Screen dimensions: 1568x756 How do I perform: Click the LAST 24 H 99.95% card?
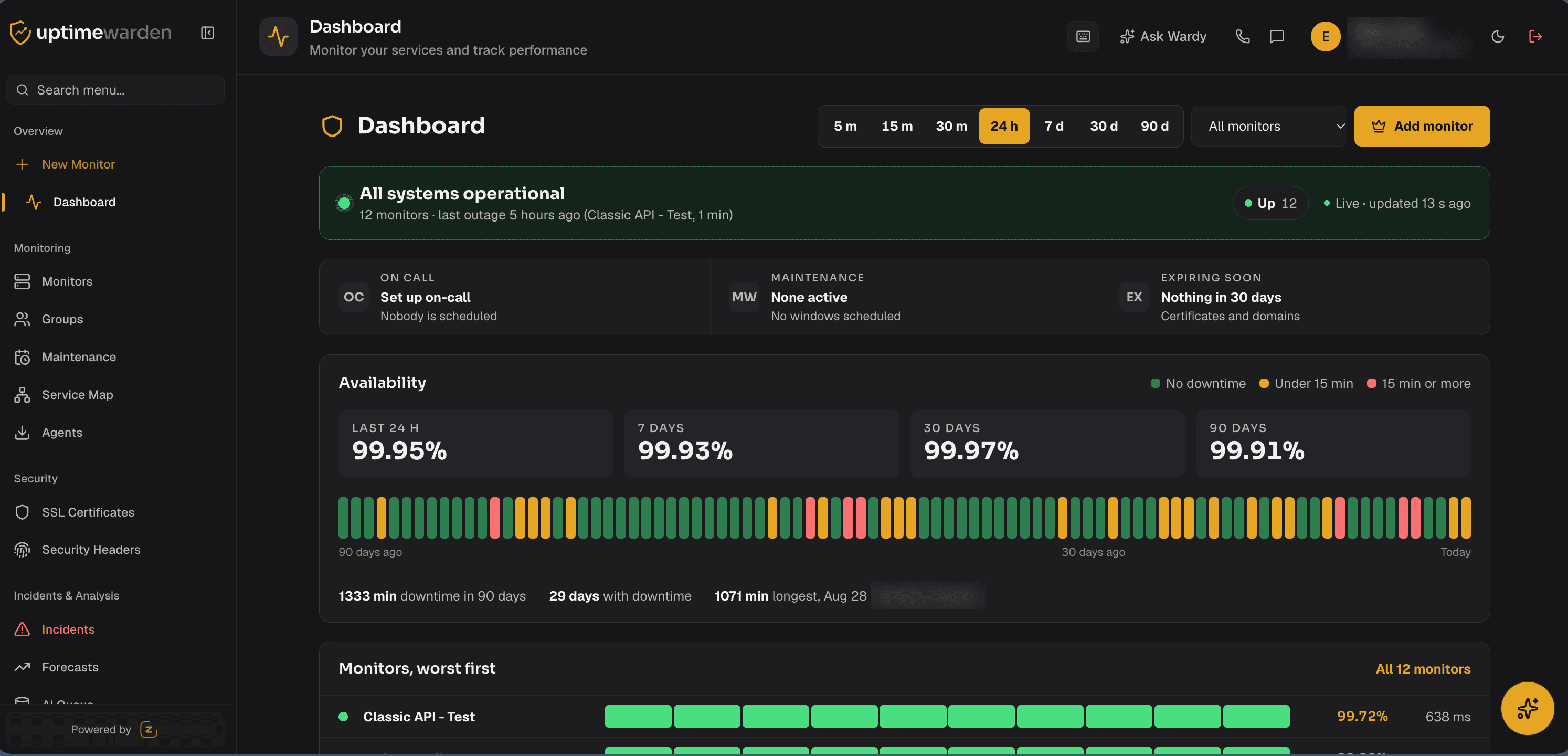(x=475, y=444)
